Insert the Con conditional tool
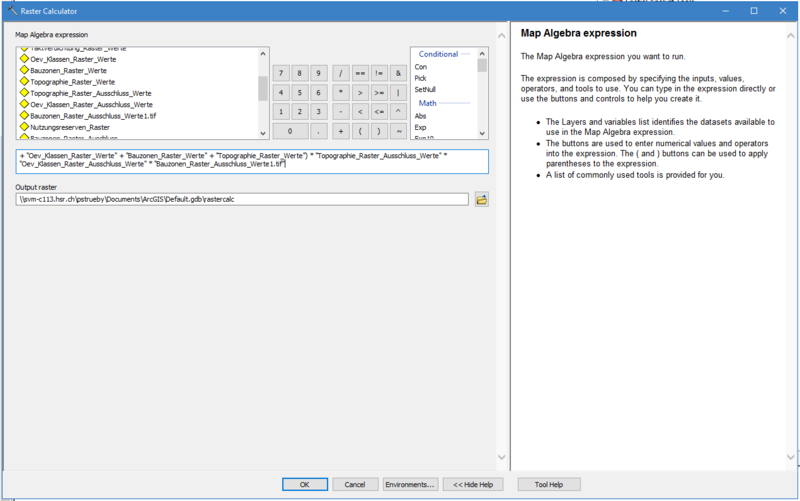The width and height of the screenshot is (800, 501). 421,66
